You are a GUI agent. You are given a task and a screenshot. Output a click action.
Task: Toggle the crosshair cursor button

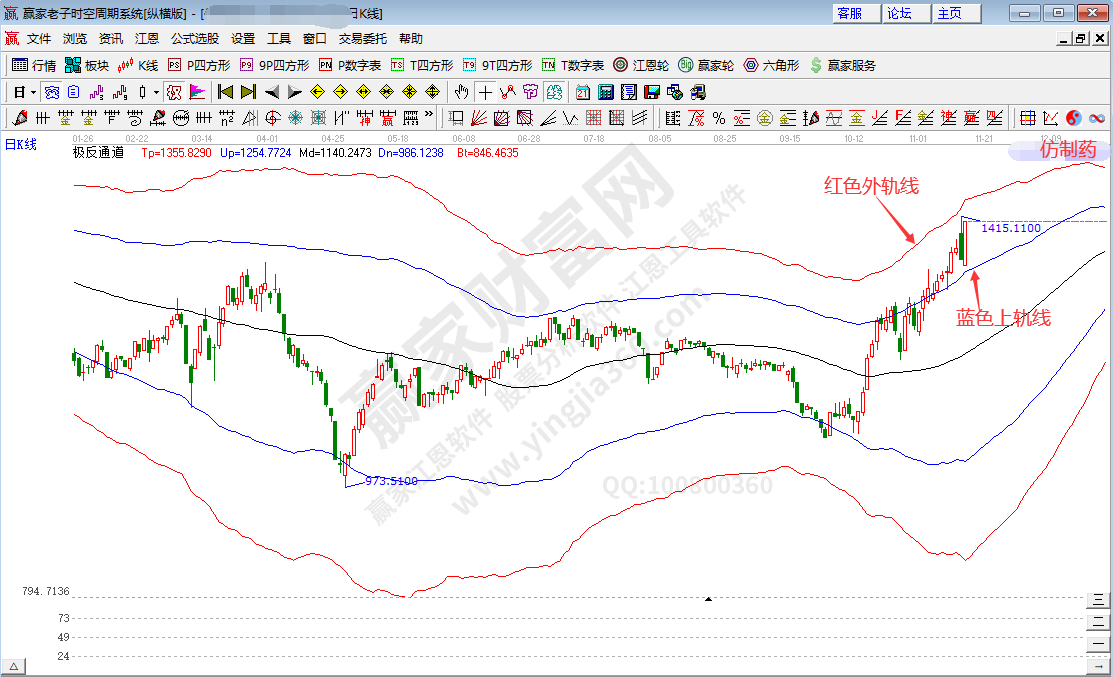tap(485, 92)
